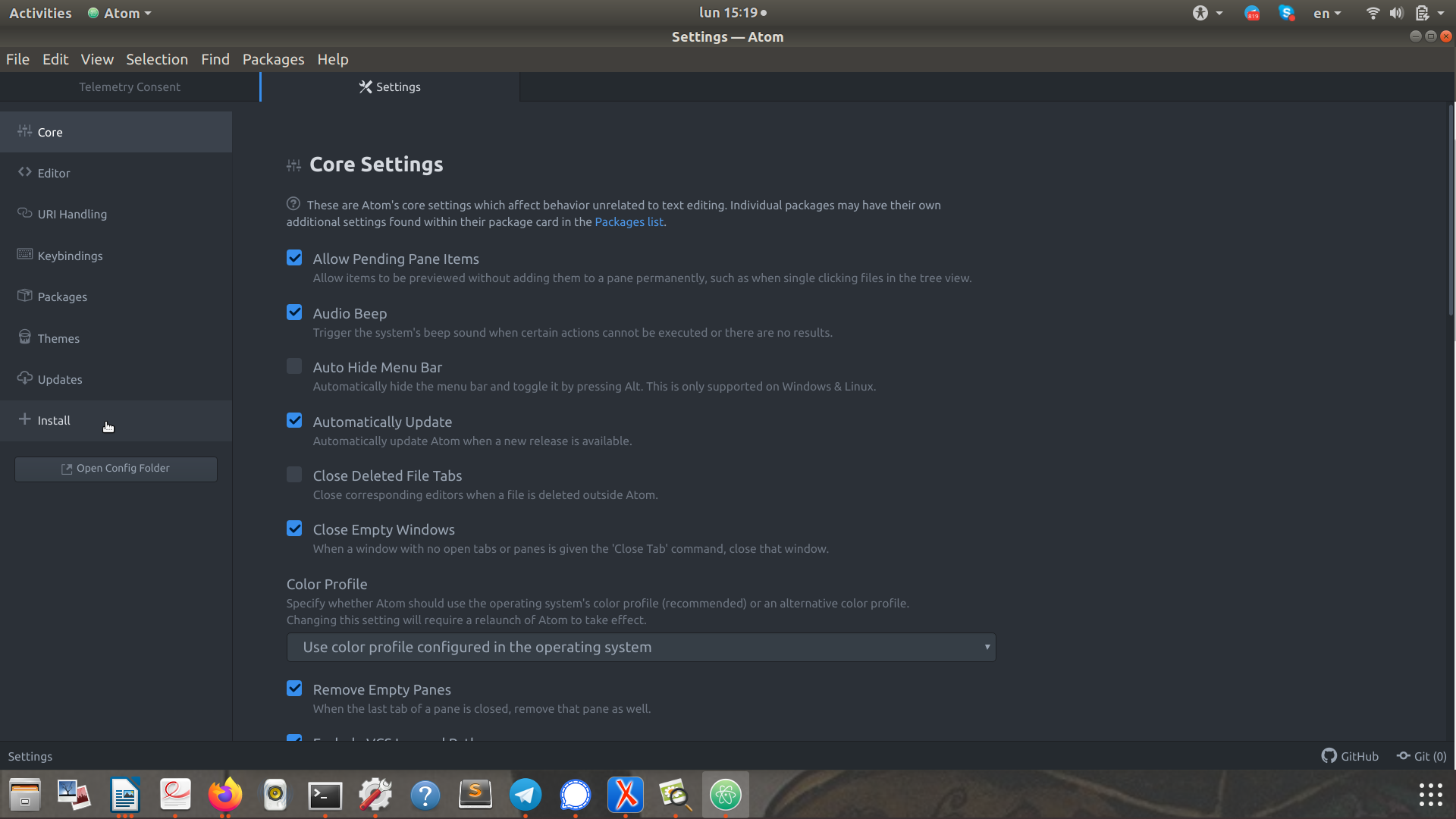Switch to the Telemetry Consent tab
Screen dimensions: 1456x819
(x=130, y=86)
